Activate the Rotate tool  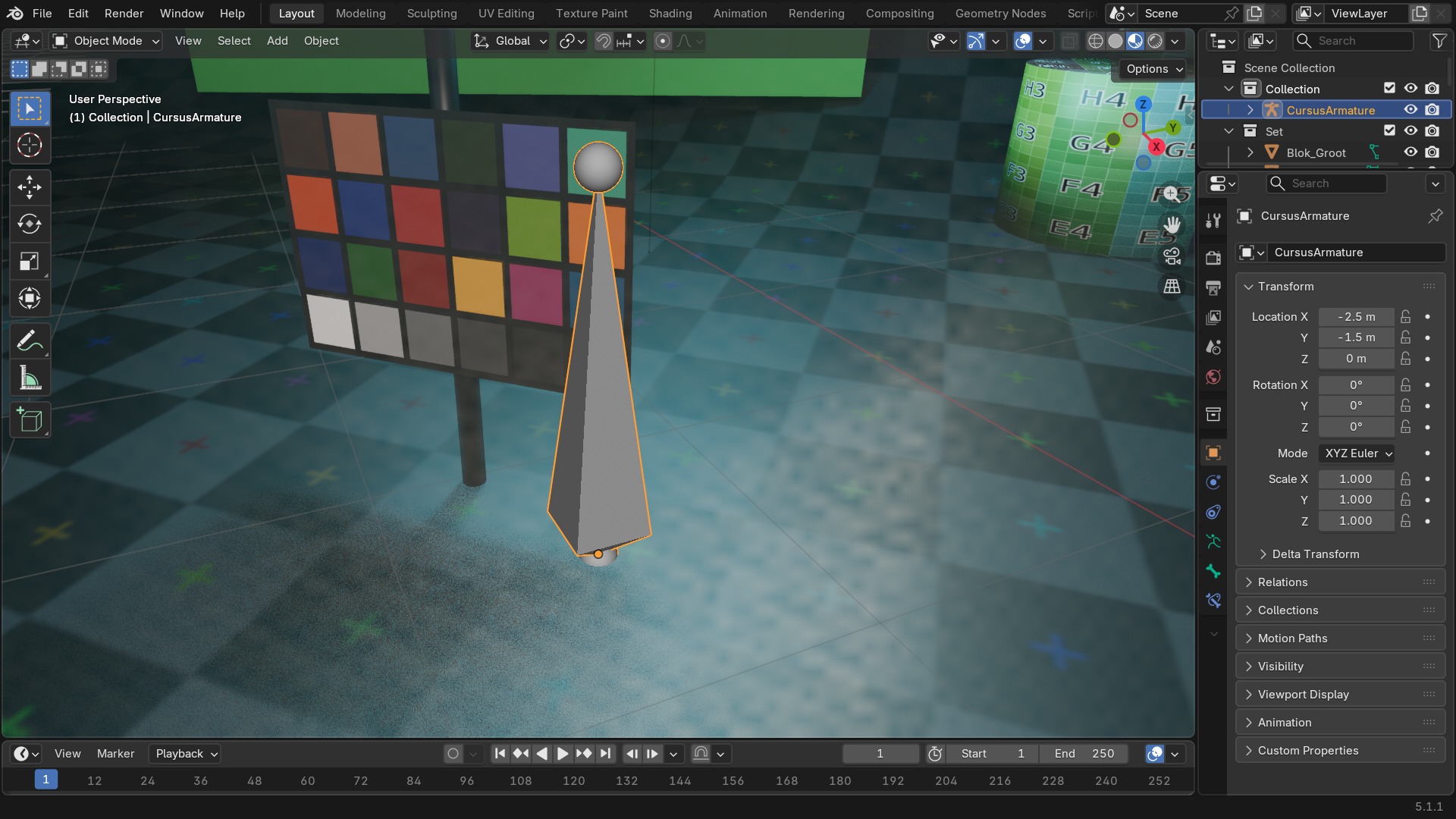tap(30, 224)
